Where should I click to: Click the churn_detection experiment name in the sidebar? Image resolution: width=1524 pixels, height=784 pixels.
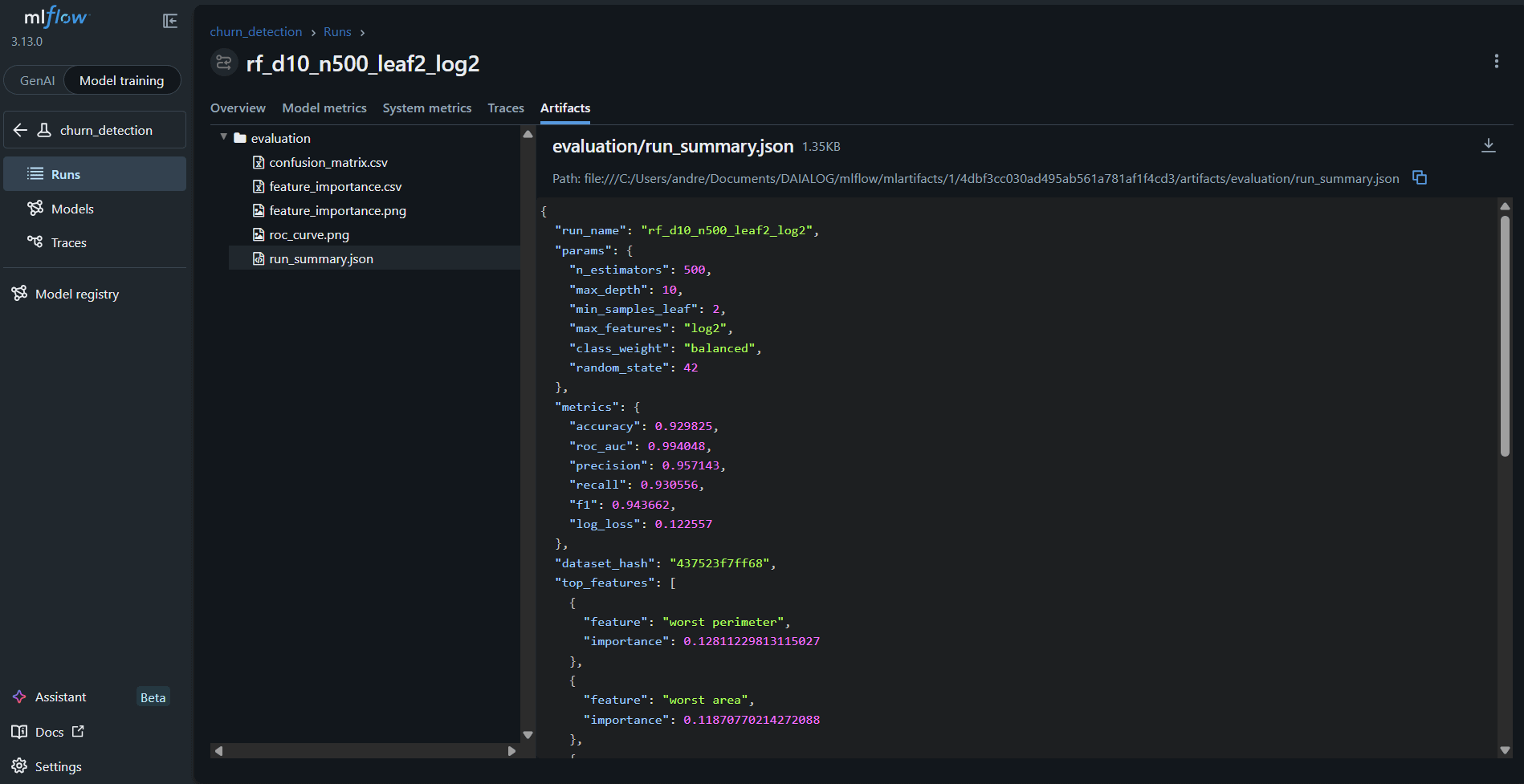(106, 130)
